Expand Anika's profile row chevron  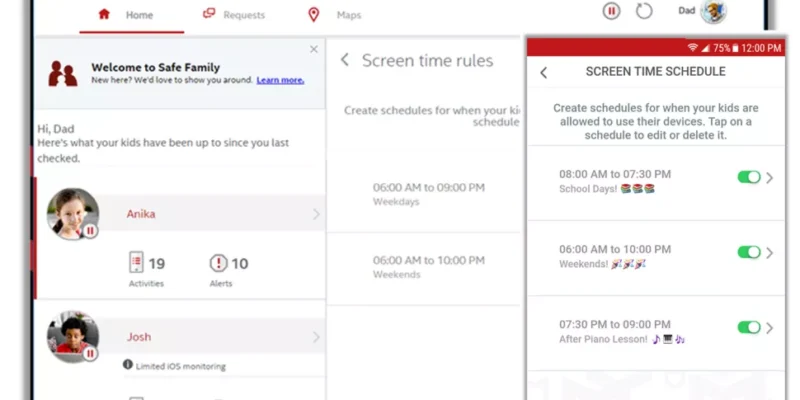316,214
